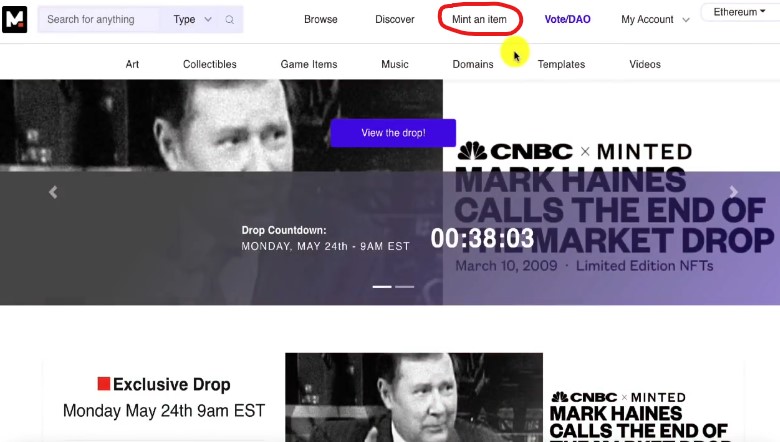
Task: Expand the My Account menu
Action: click(x=655, y=19)
